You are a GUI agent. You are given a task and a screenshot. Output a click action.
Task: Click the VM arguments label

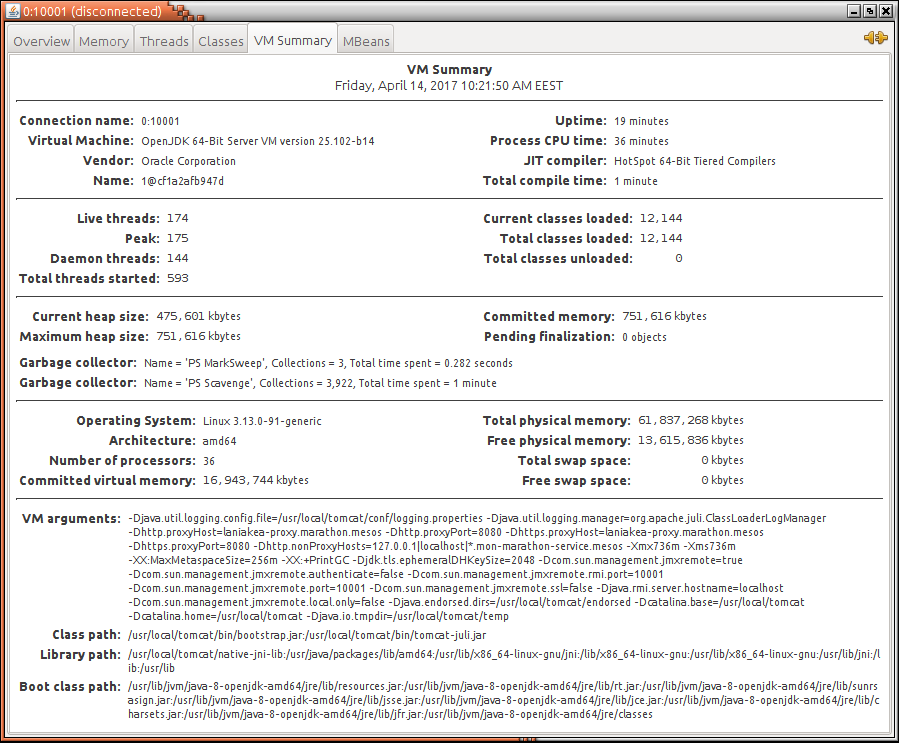pyautogui.click(x=71, y=519)
